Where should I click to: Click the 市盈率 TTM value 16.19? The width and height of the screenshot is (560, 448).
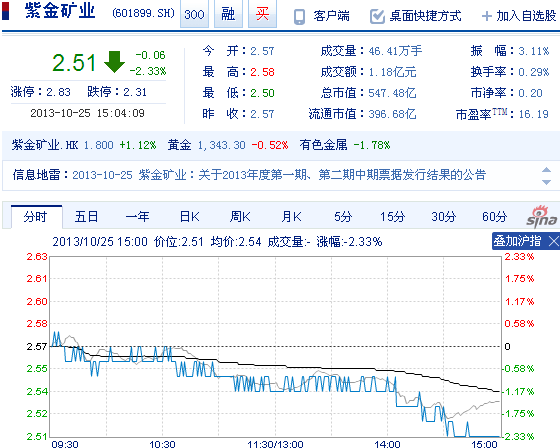tap(533, 114)
